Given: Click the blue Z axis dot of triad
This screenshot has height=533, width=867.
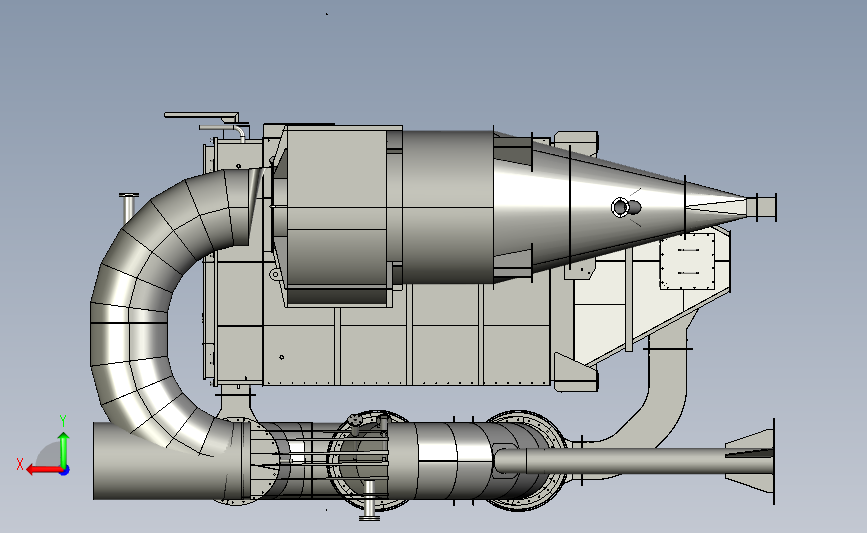Looking at the screenshot, I should [65, 471].
